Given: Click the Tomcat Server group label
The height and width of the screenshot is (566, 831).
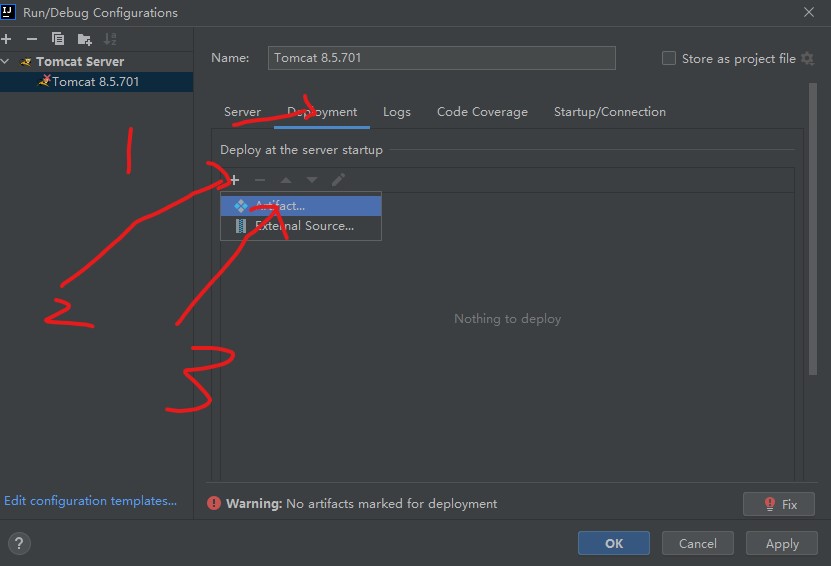Looking at the screenshot, I should pyautogui.click(x=80, y=61).
